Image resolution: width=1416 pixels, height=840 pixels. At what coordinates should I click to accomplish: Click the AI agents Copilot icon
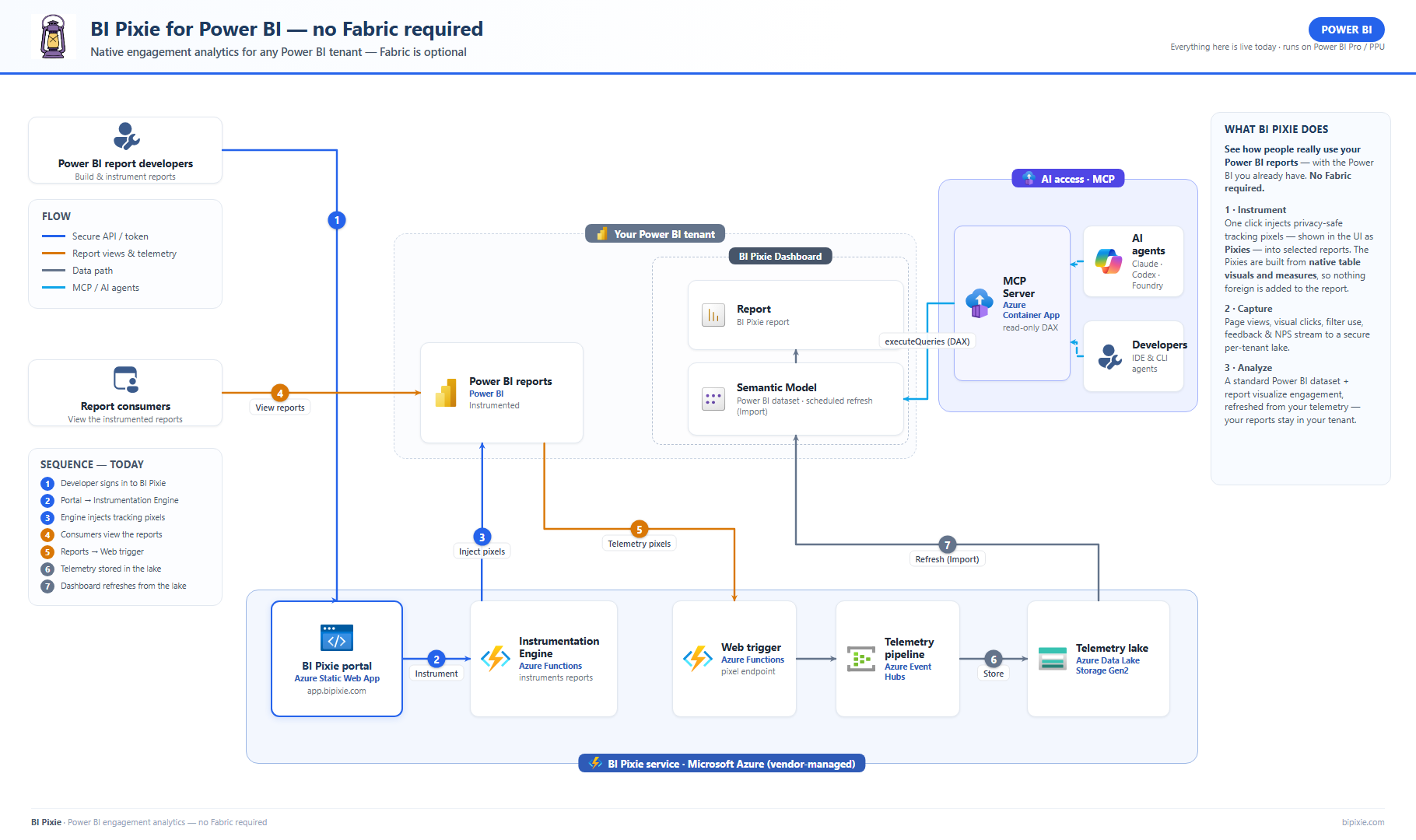point(1108,261)
